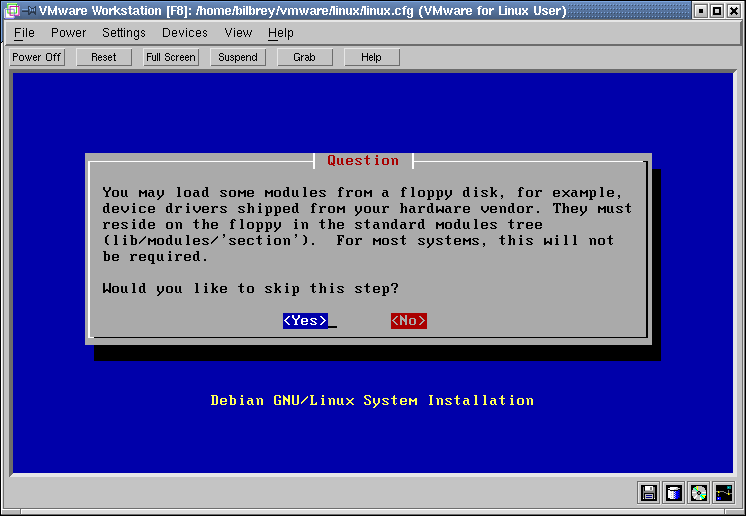Click the Grab toolbar button
The image size is (746, 516).
[304, 57]
